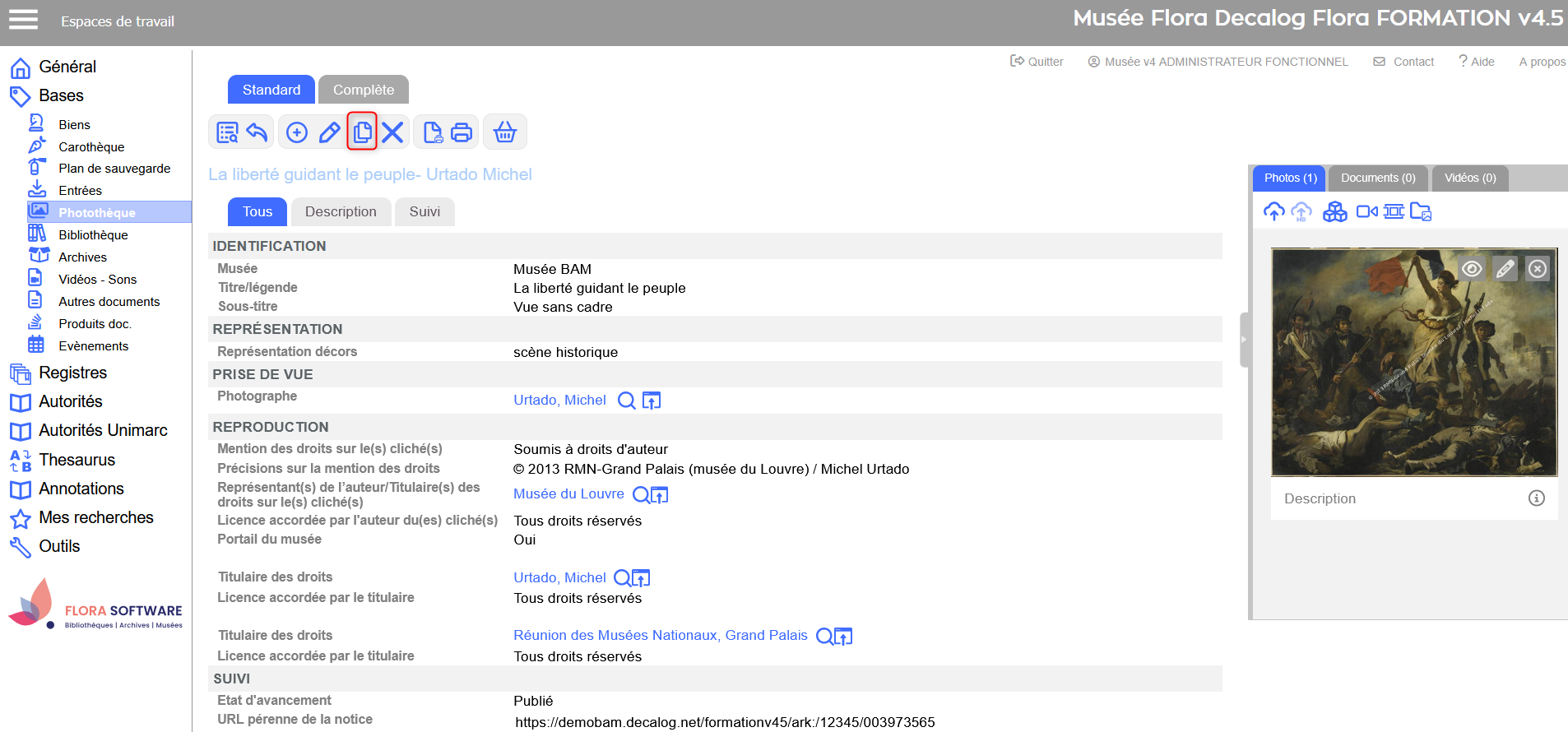
Task: Open the Documents (0) tab
Action: [1378, 178]
